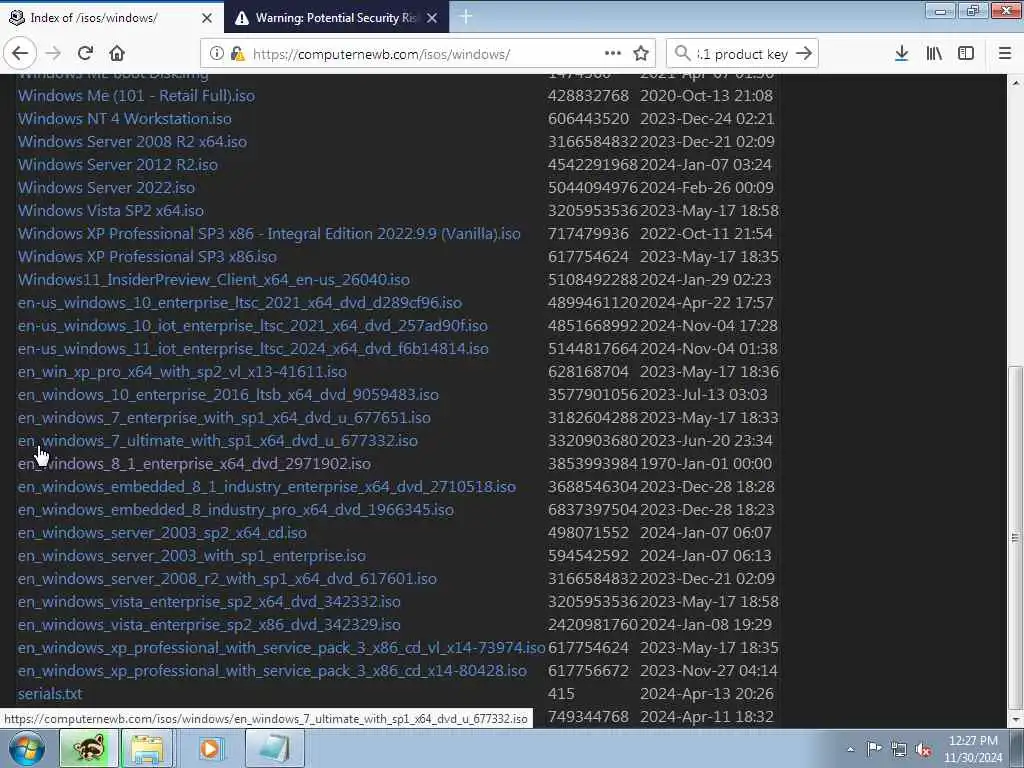The image size is (1024, 768).
Task: Open en_windows_server_2003_with_sp1_enterprise link
Action: click(191, 556)
